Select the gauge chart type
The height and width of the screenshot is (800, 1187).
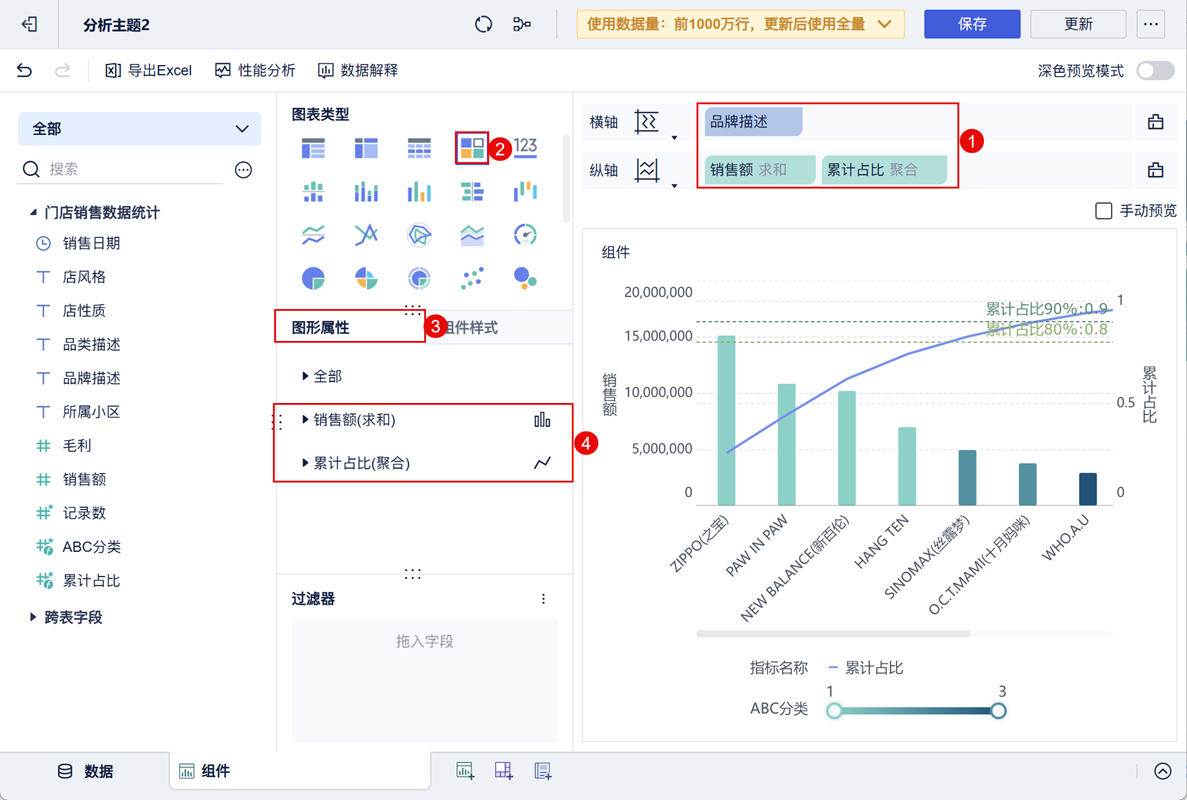tap(525, 235)
